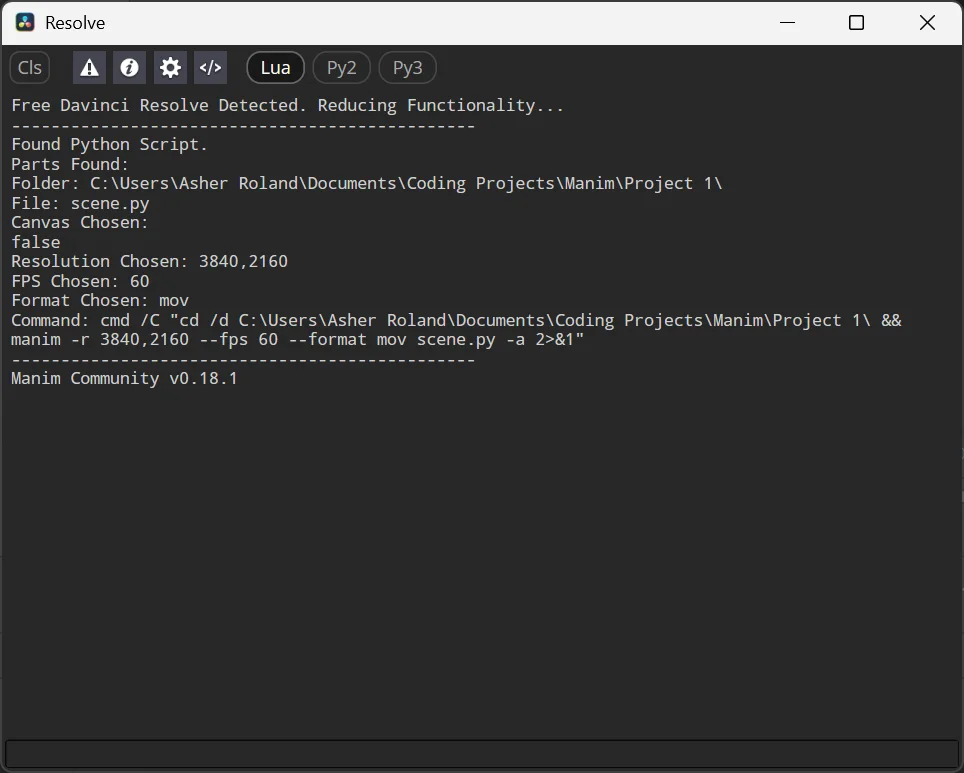The height and width of the screenshot is (773, 964).
Task: Toggle the code brackets script filter icon
Action: 210,68
